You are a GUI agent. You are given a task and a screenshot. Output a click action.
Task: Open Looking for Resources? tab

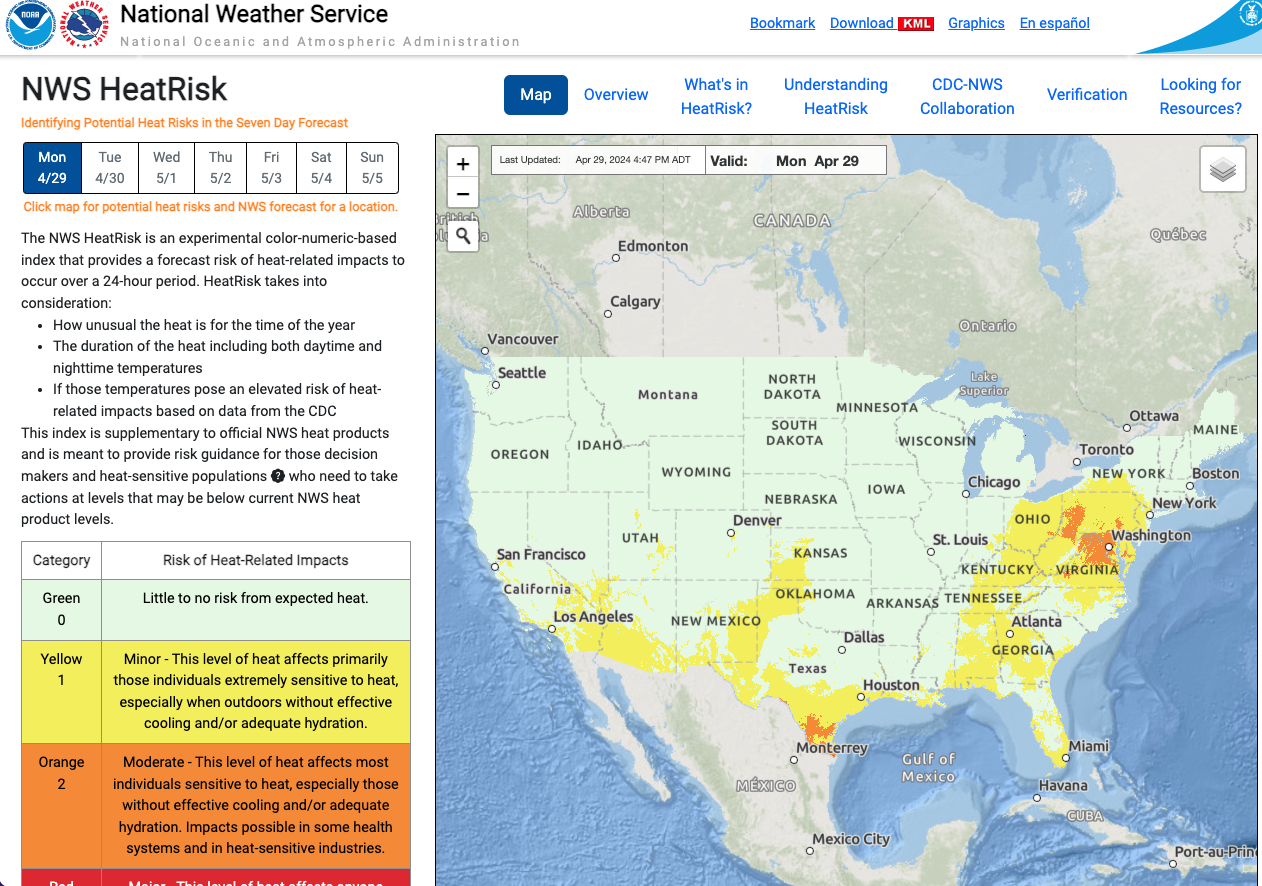[1201, 96]
